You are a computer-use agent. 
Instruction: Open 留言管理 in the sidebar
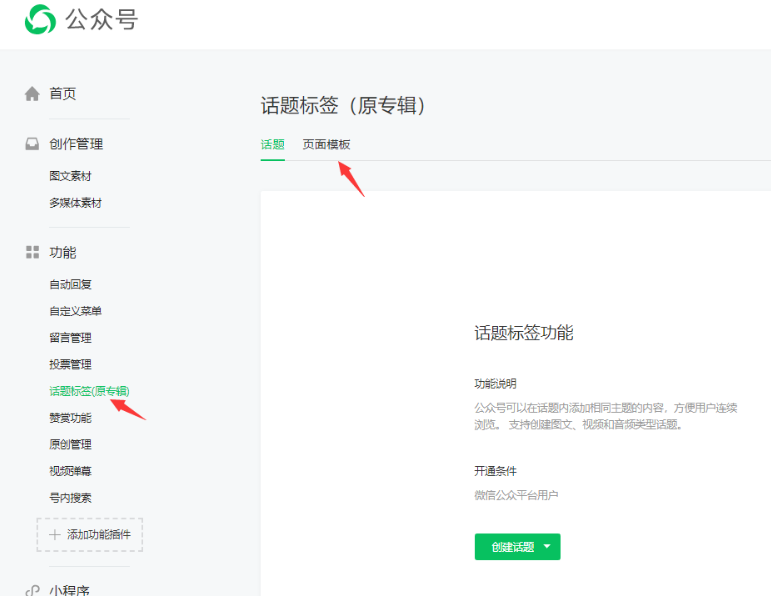pyautogui.click(x=70, y=338)
